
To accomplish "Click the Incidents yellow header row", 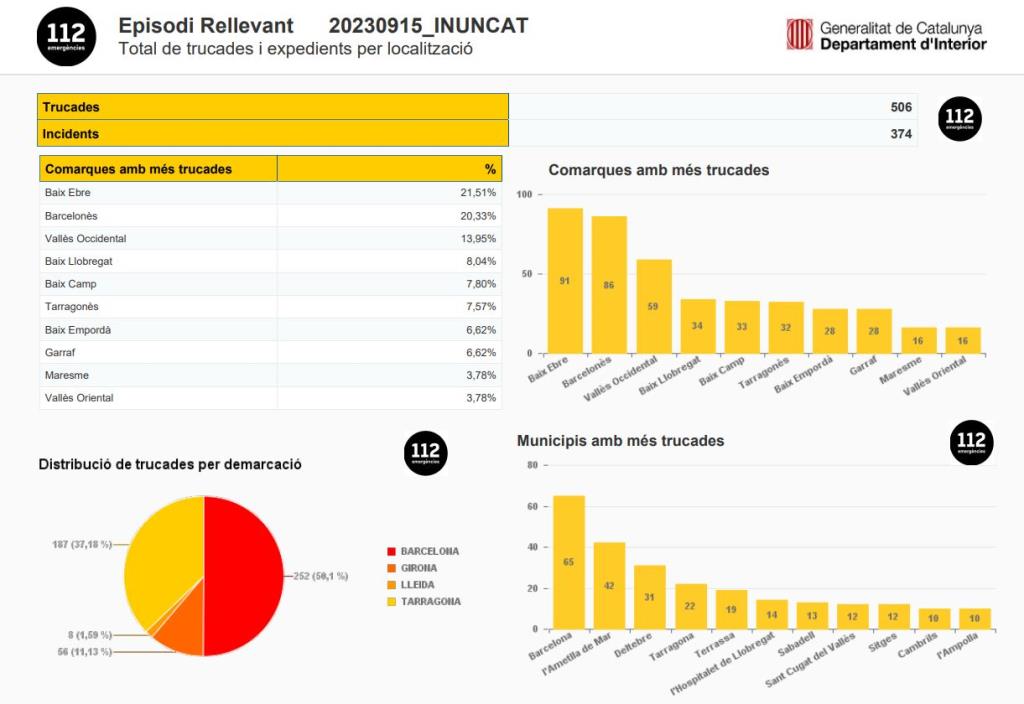I will tap(273, 134).
